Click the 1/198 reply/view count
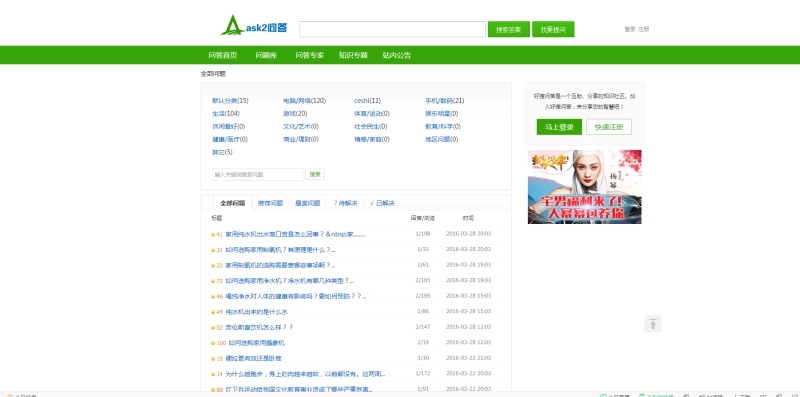800x397 pixels. coord(423,234)
